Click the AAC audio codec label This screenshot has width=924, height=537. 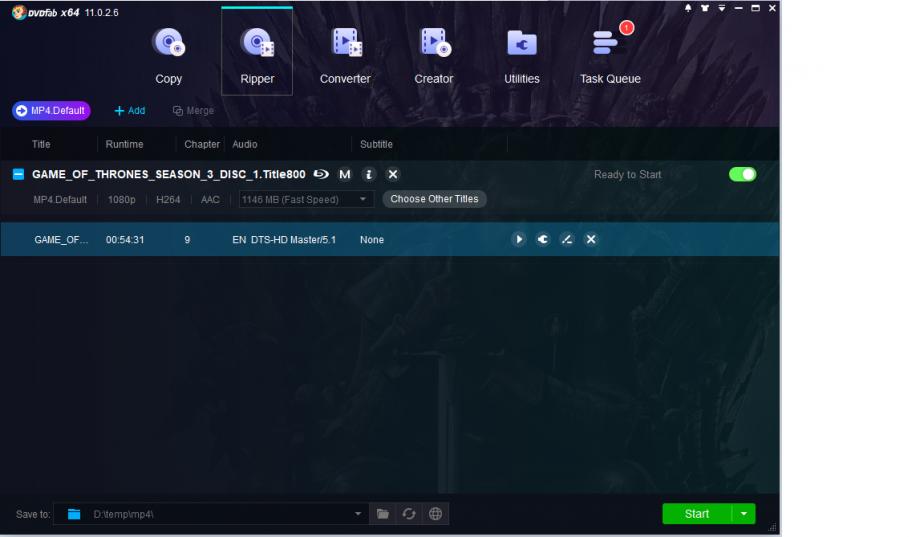point(210,199)
